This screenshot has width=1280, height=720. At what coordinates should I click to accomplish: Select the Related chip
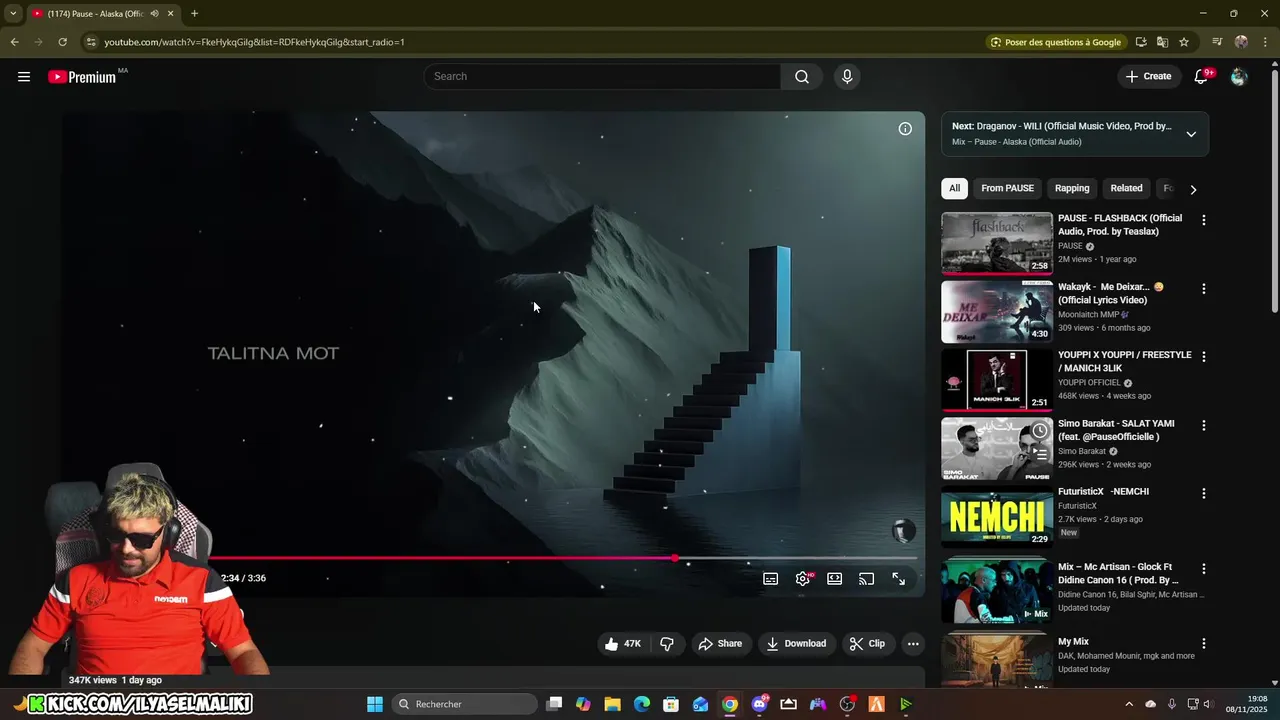coord(1126,188)
